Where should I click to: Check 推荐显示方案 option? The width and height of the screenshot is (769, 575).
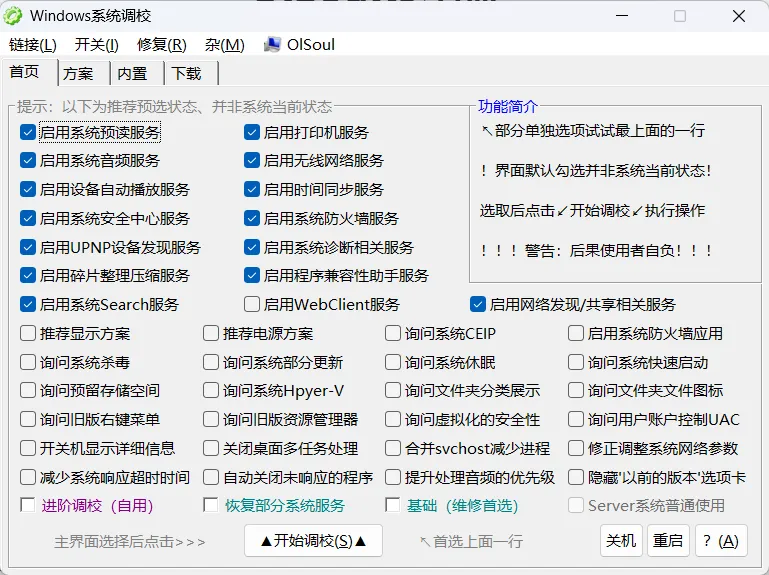pos(28,334)
